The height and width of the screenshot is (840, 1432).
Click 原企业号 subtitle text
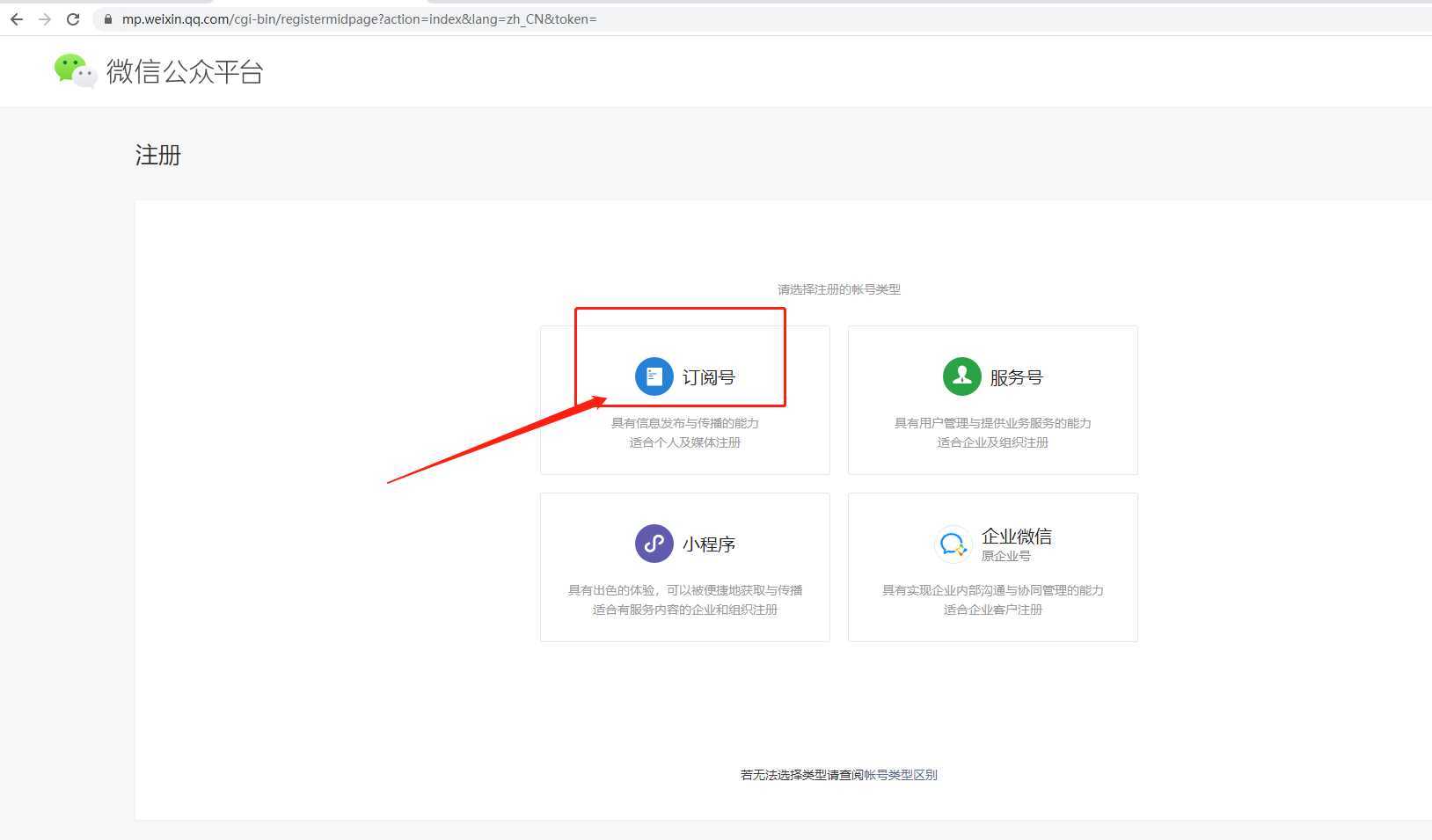pos(1006,556)
